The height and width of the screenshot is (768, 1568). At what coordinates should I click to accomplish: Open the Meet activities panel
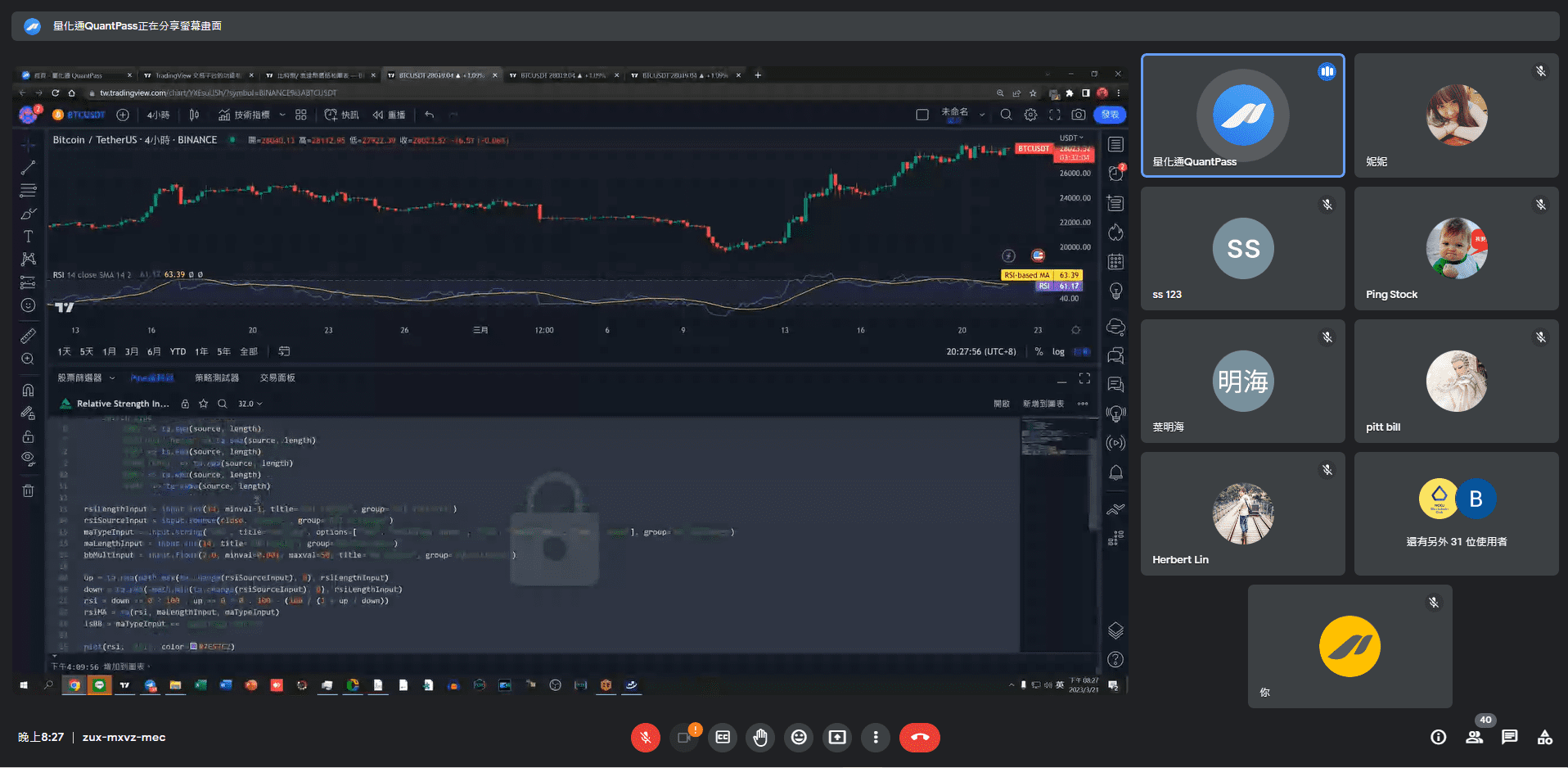pos(1545,738)
